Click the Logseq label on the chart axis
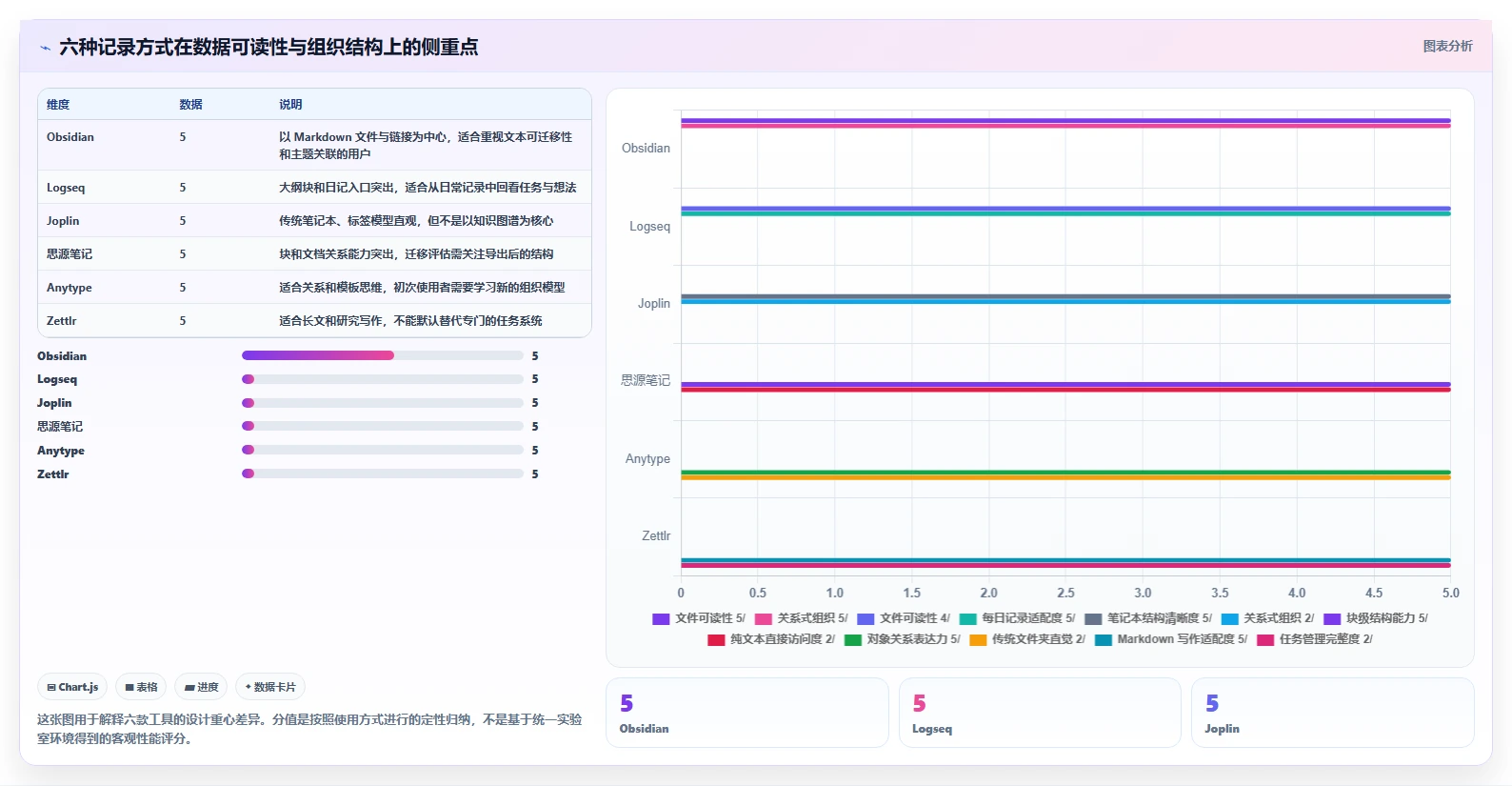 tap(649, 227)
